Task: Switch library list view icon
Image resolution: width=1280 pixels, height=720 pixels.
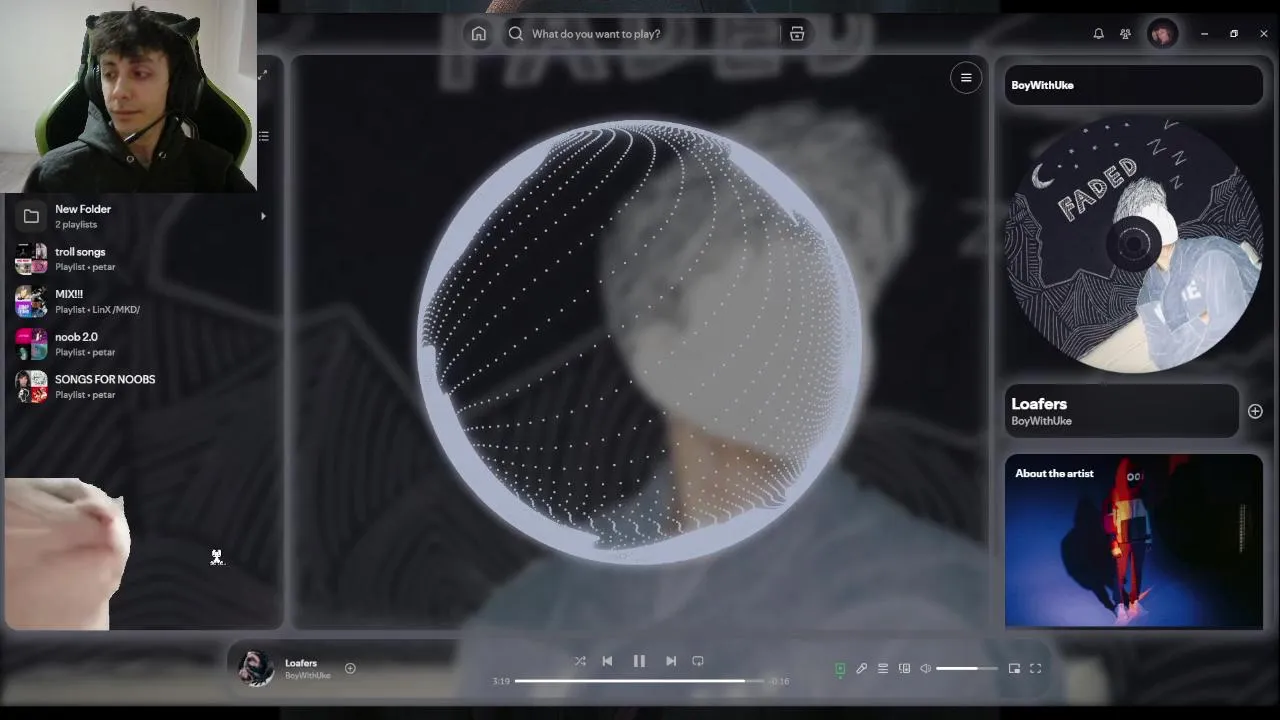Action: coord(263,136)
